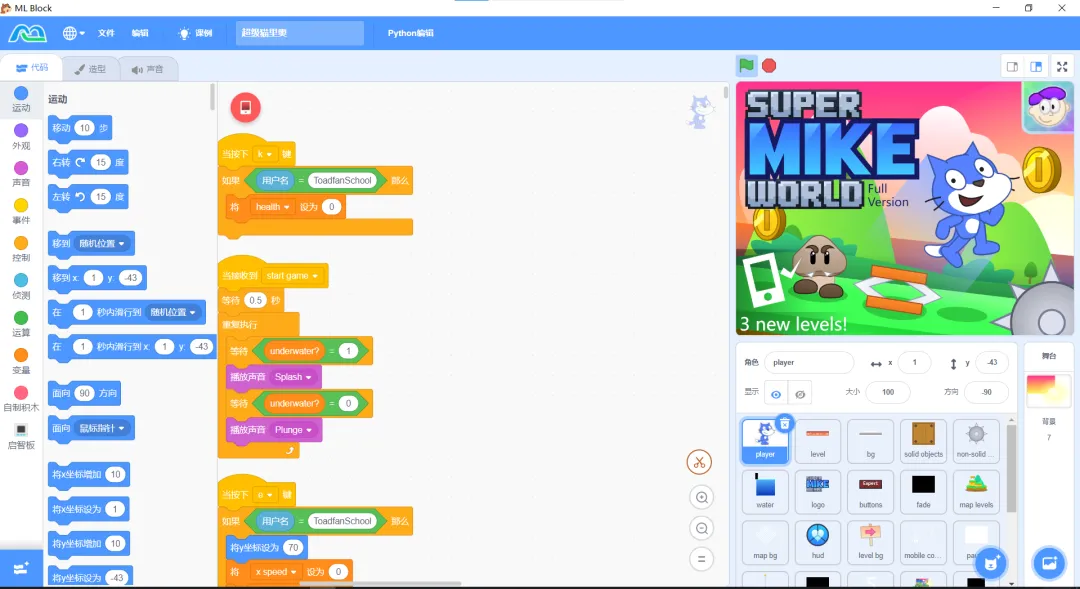Select the fade sprite thumbnail
The image size is (1080, 589).
point(923,492)
